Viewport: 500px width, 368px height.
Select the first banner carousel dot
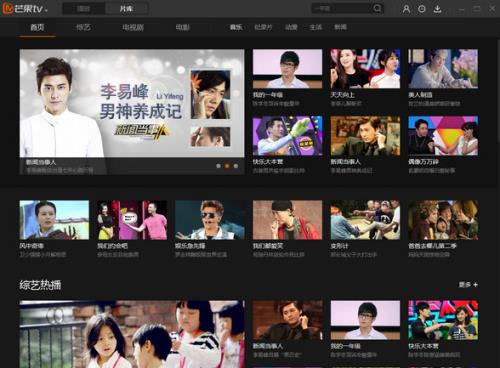point(218,166)
